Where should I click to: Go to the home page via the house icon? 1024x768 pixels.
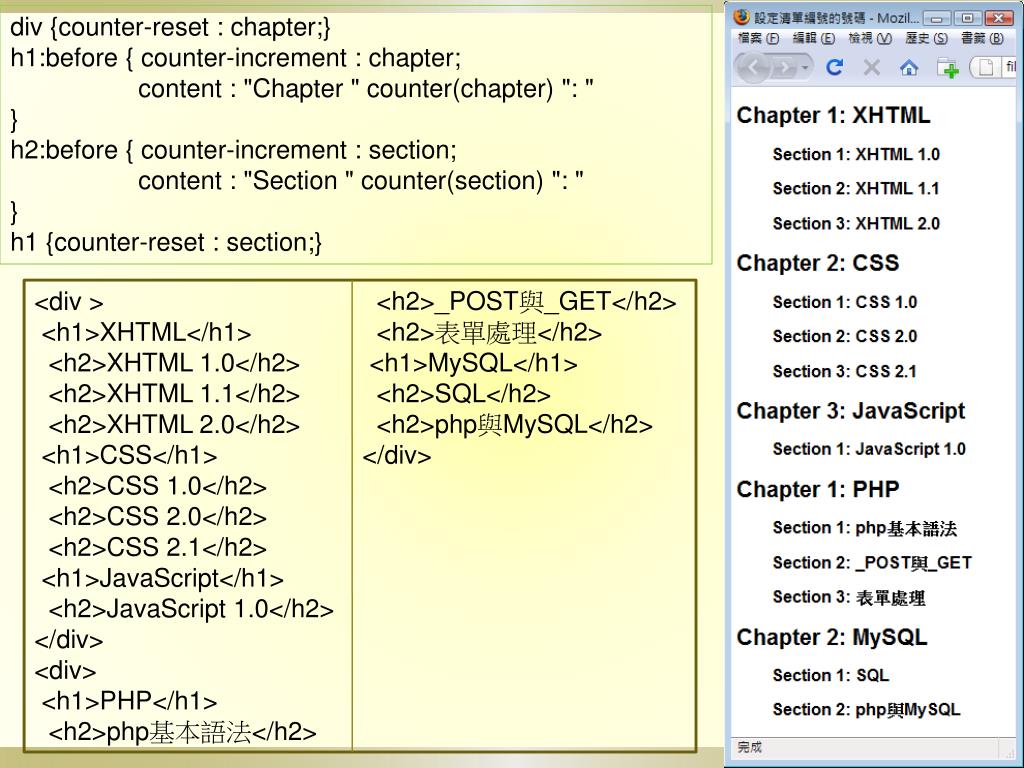coord(908,67)
